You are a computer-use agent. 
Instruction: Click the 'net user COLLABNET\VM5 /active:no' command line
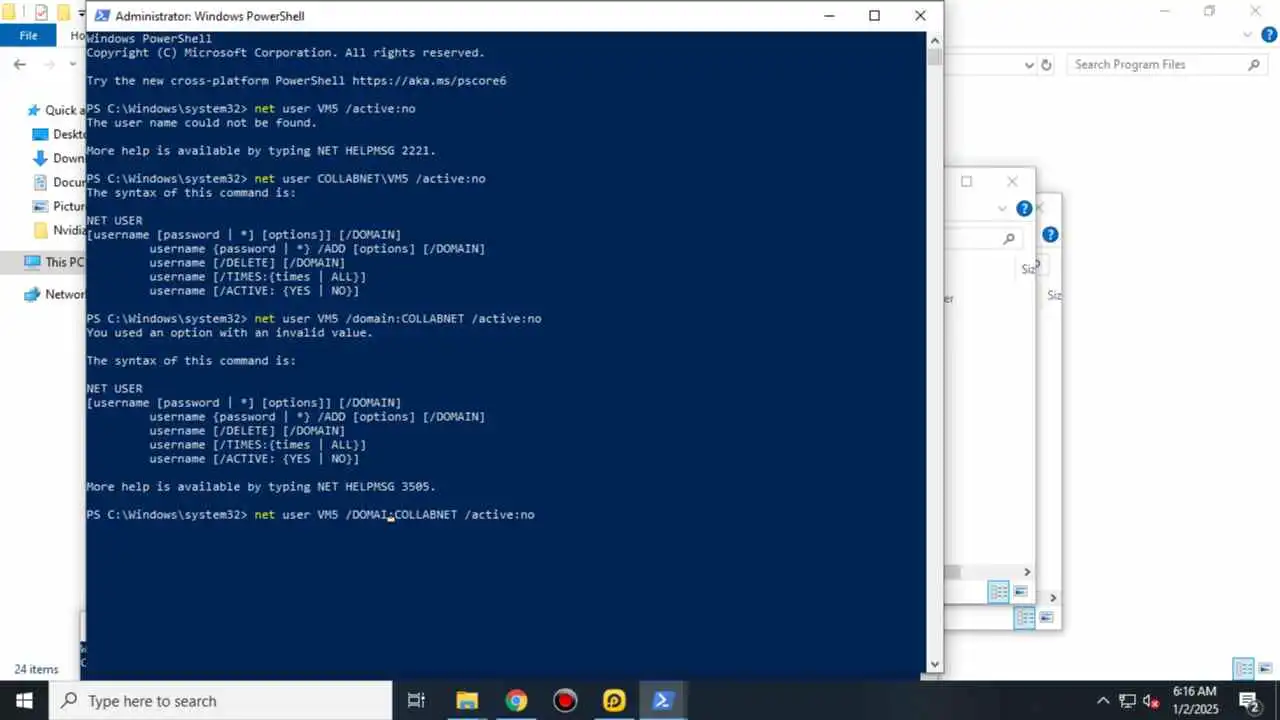[x=286, y=179]
